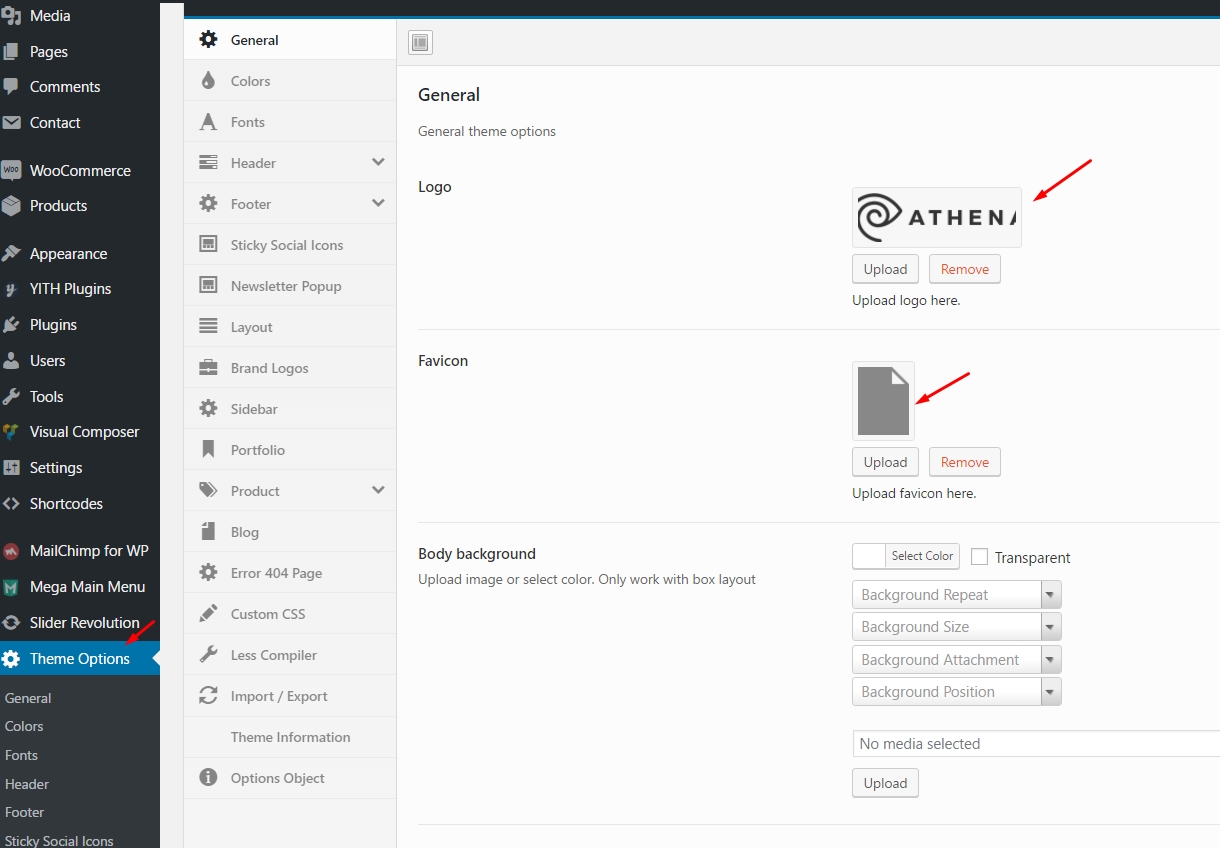Expand the Footer section chevron
The width and height of the screenshot is (1220, 848).
(x=377, y=203)
